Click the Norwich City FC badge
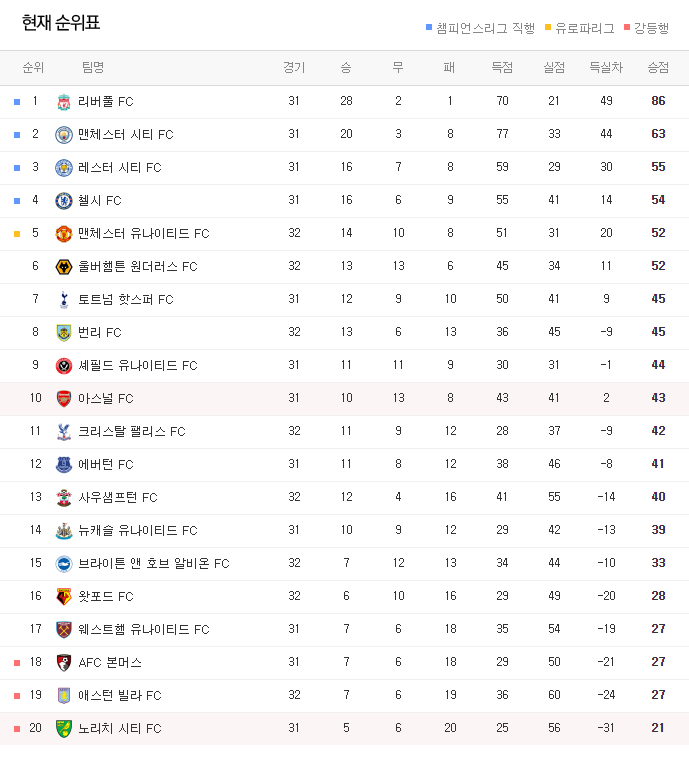689x757 pixels. coord(64,729)
